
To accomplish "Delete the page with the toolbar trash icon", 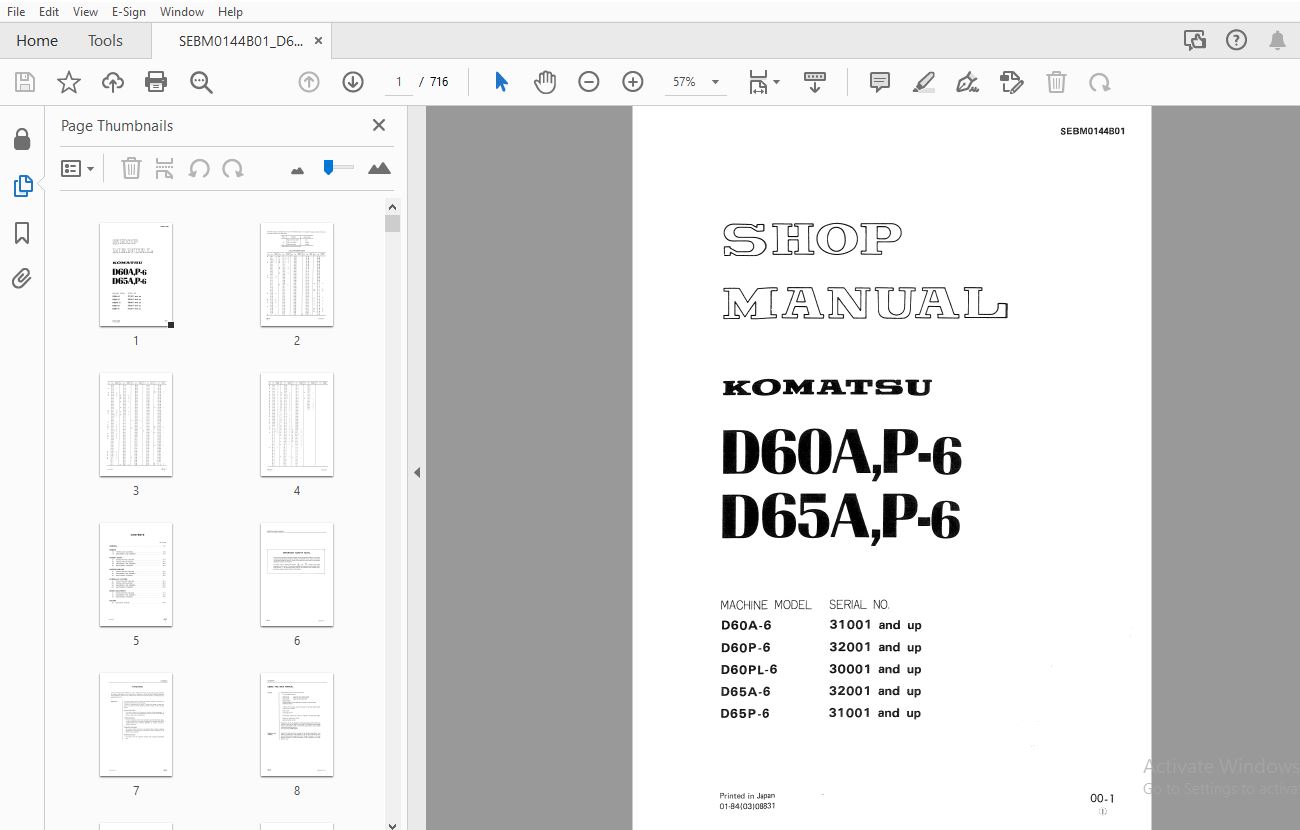I will [1056, 82].
